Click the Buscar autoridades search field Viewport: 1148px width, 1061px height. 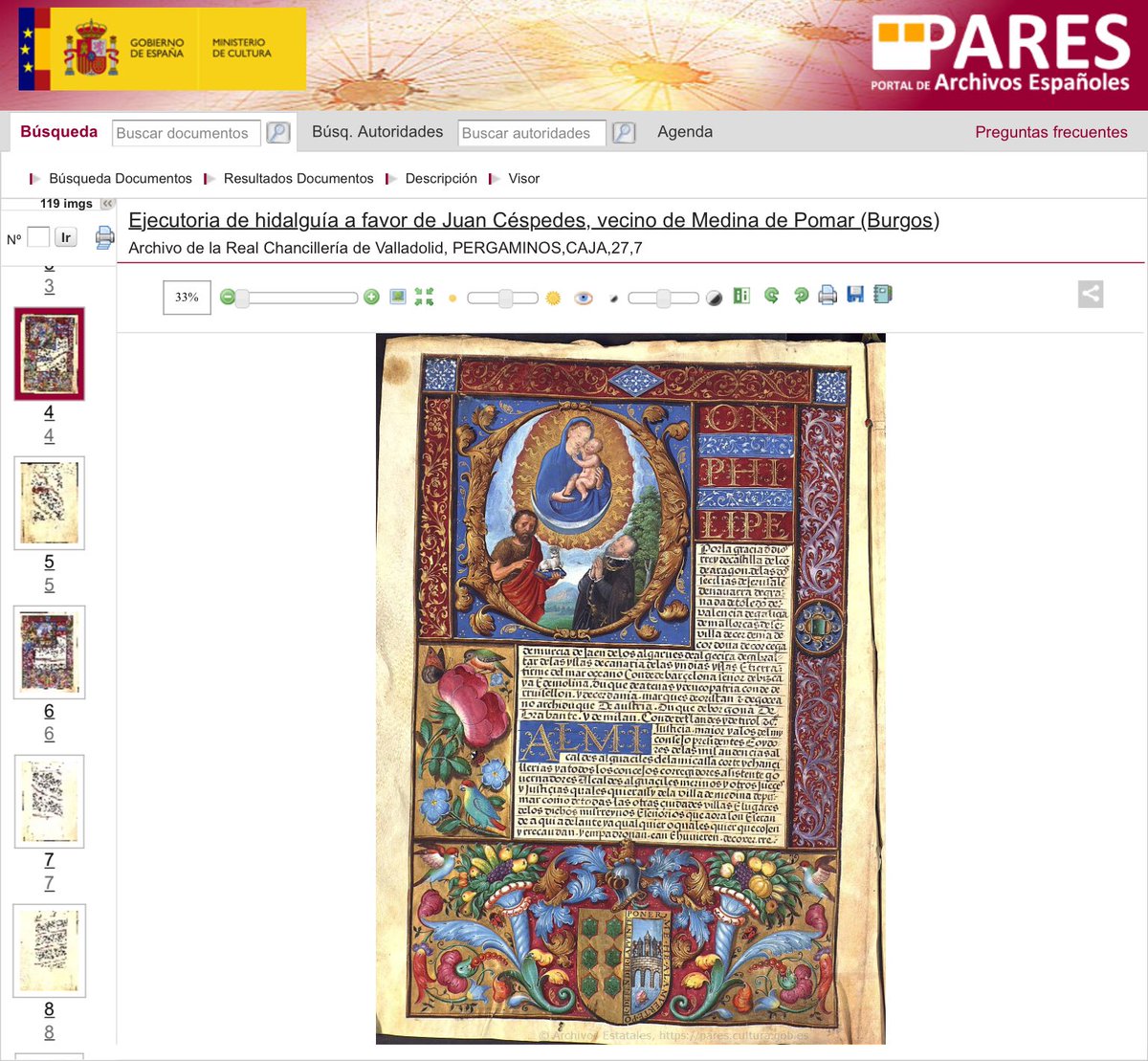click(532, 133)
